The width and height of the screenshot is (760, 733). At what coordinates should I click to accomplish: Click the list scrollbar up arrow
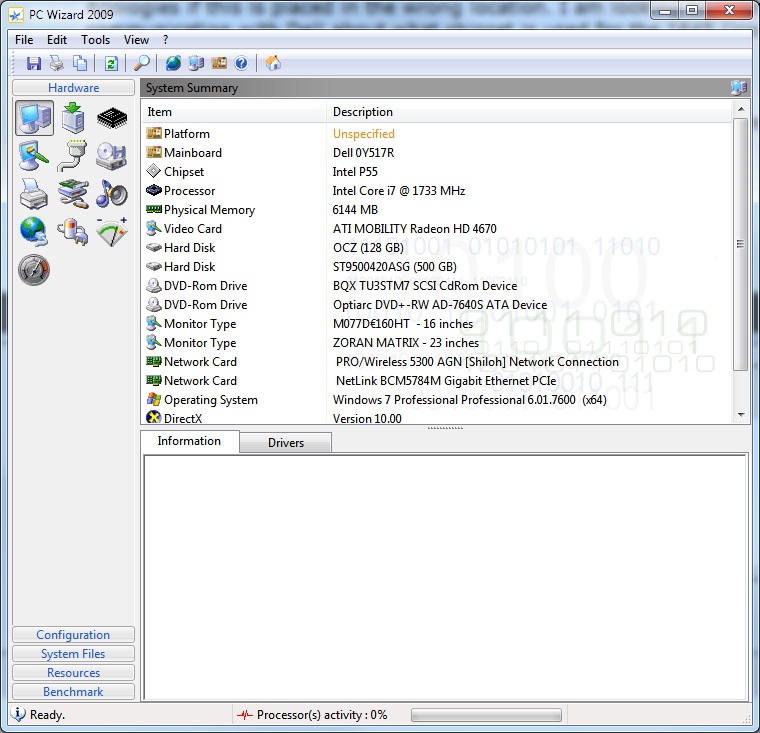[741, 110]
